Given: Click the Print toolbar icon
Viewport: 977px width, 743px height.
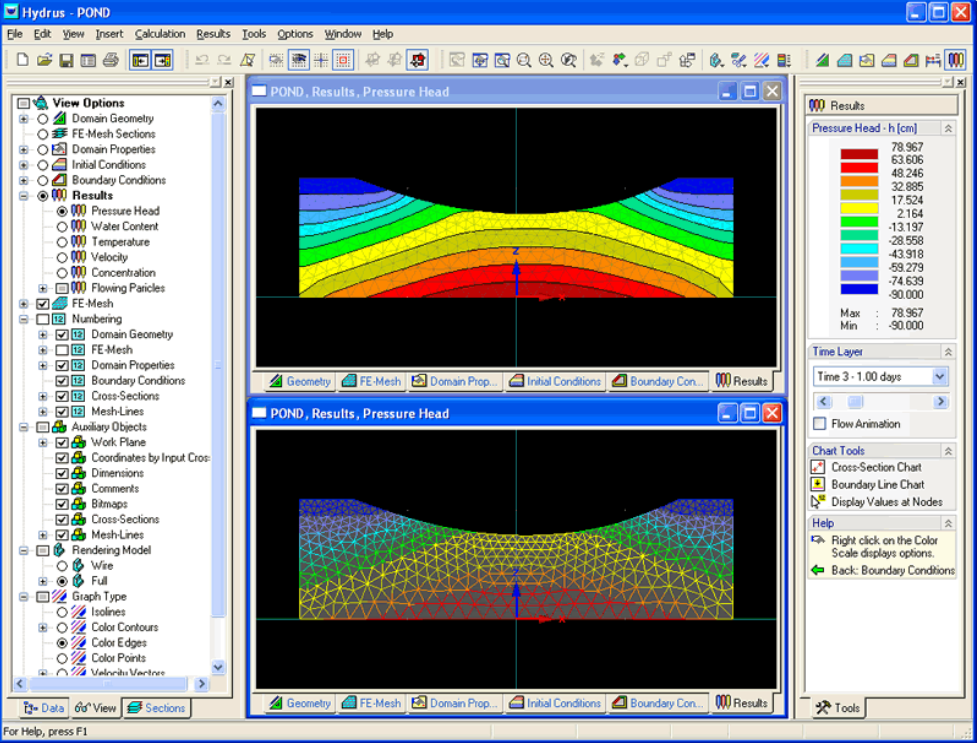Looking at the screenshot, I should (110, 60).
